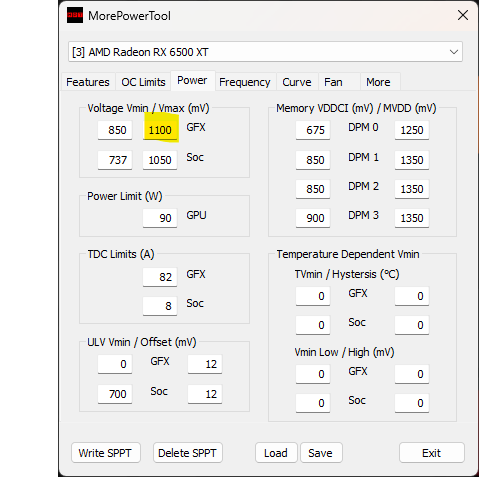Click the ULV Vmin Soc field showing 700

pyautogui.click(x=115, y=394)
